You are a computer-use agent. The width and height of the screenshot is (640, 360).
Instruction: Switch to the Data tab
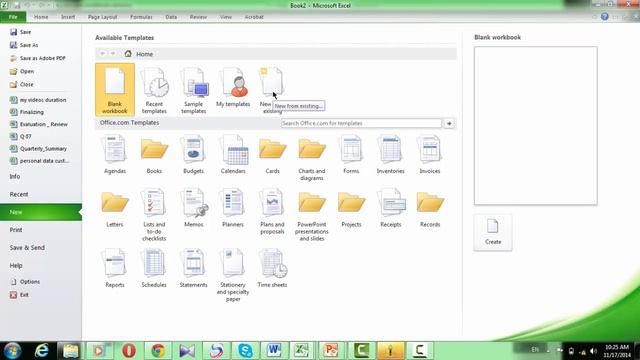point(171,17)
